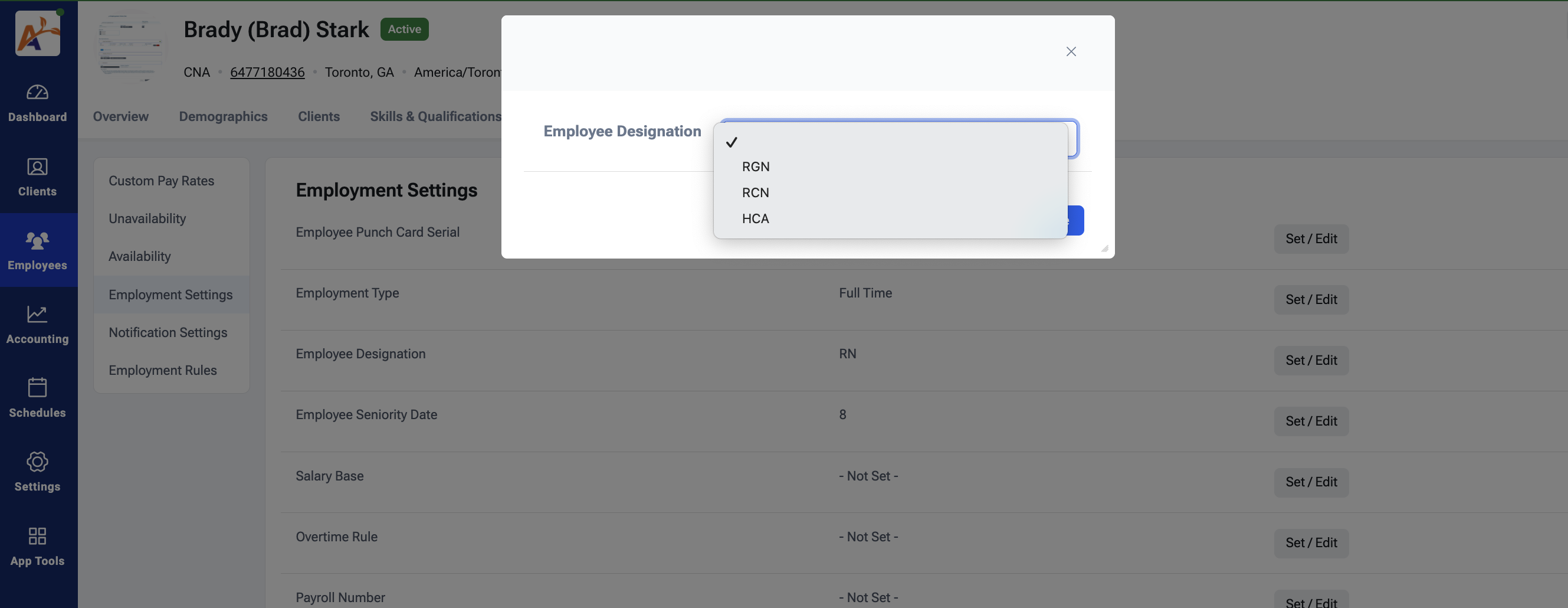The width and height of the screenshot is (1568, 608).
Task: Open the App Tools grid icon
Action: tap(37, 536)
